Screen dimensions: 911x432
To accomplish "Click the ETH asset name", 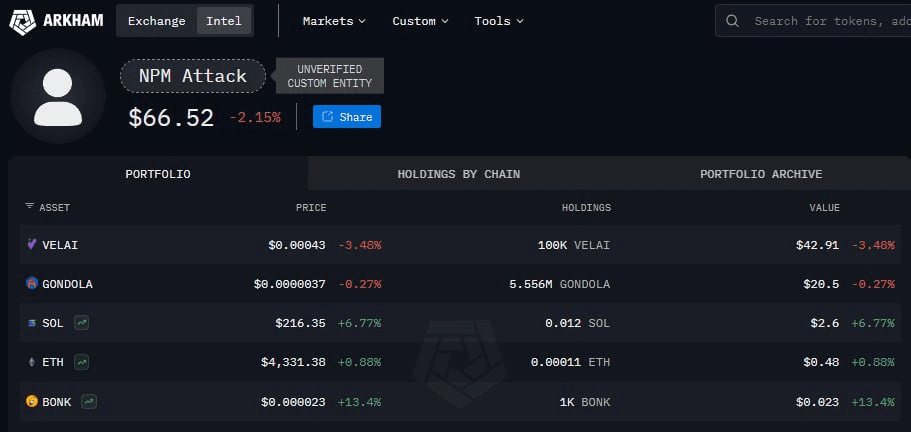I will coord(53,362).
